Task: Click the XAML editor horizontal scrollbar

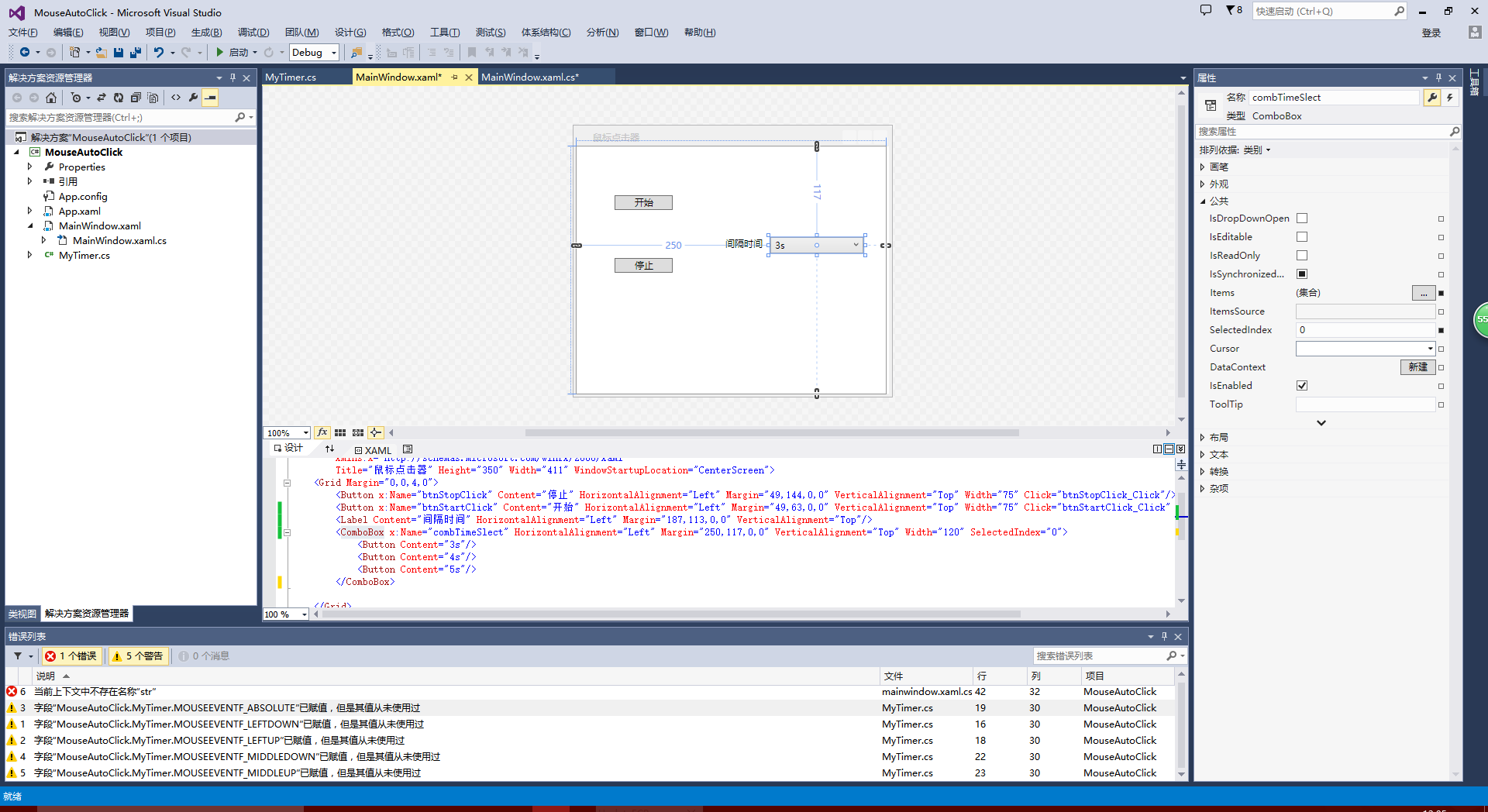Action: (671, 614)
